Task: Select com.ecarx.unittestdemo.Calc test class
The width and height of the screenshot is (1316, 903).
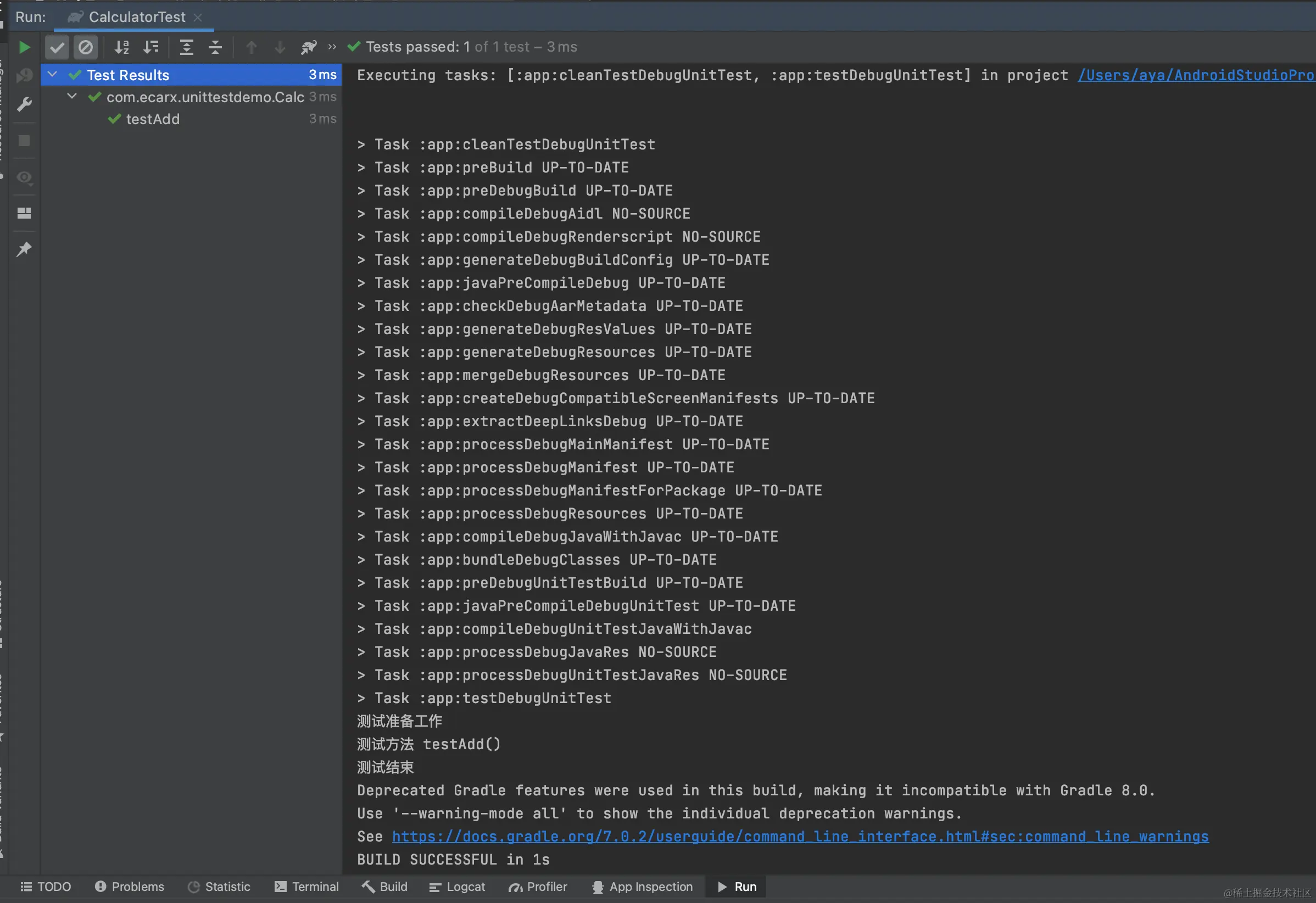Action: pyautogui.click(x=191, y=97)
